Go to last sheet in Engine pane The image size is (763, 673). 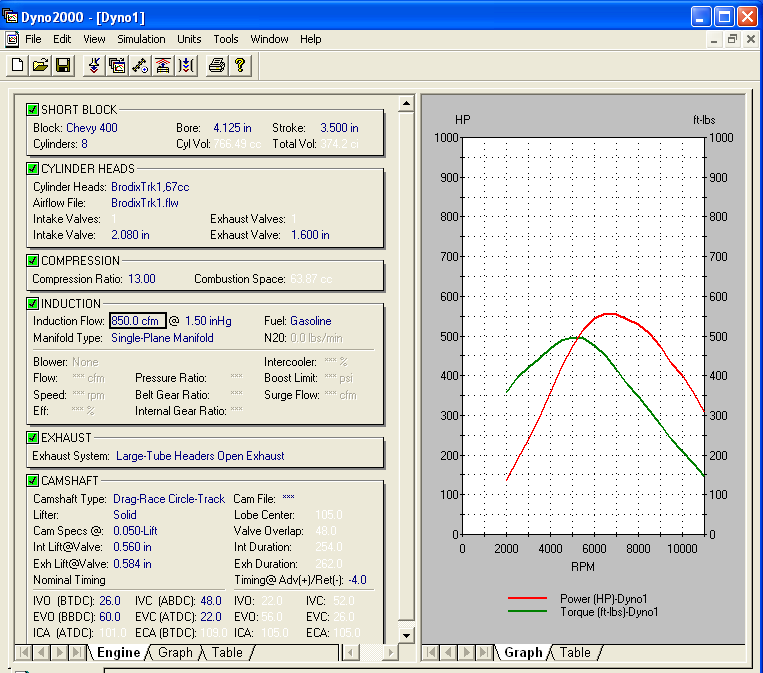pyautogui.click(x=77, y=652)
